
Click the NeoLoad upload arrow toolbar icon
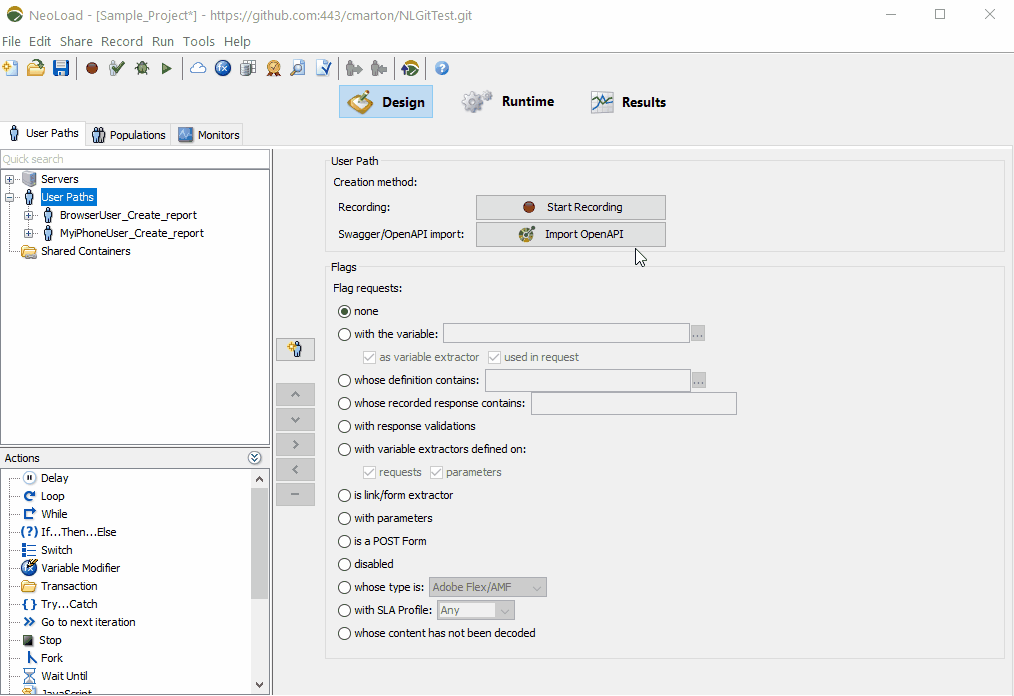(410, 68)
